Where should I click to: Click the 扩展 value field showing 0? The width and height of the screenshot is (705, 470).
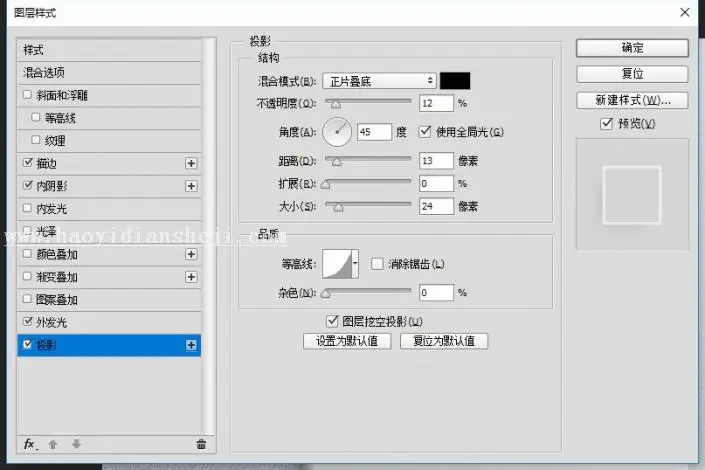coord(436,184)
